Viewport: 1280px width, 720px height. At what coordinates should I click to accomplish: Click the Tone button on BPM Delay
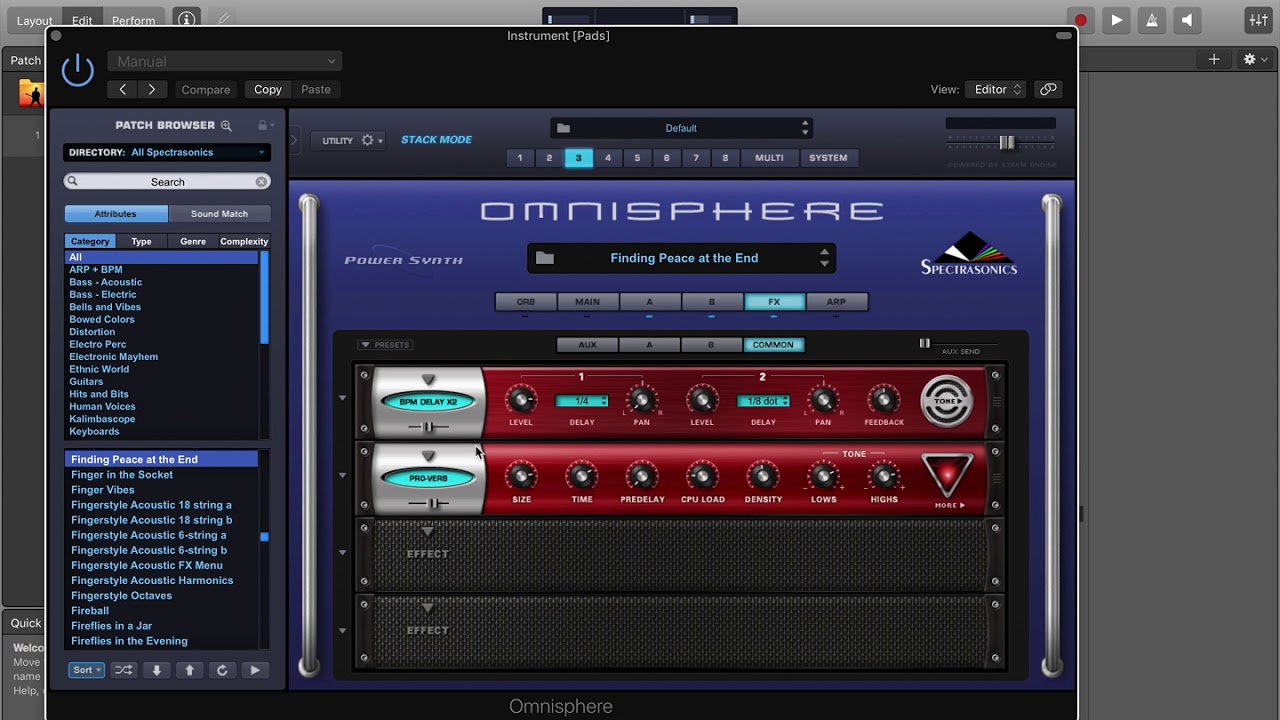[x=945, y=401]
